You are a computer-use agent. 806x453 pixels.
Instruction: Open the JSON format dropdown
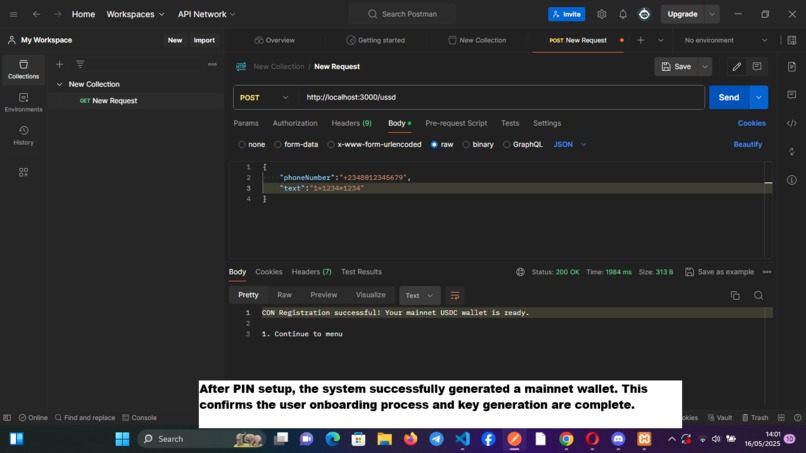coord(570,144)
